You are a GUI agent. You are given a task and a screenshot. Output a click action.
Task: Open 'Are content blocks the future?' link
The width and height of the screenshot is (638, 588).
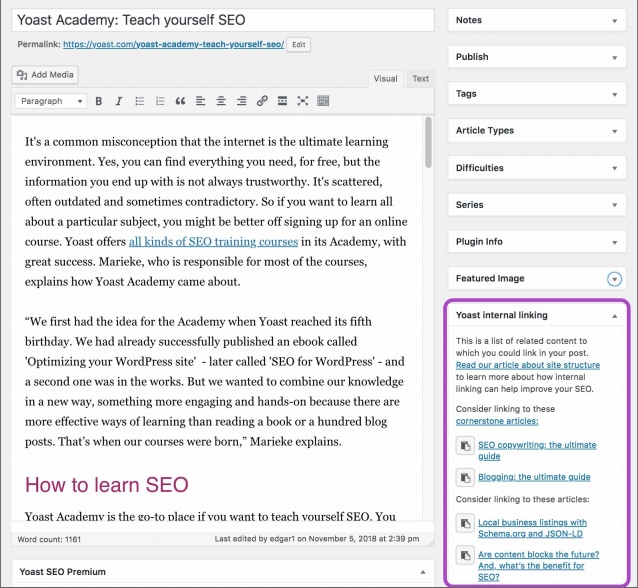(538, 566)
